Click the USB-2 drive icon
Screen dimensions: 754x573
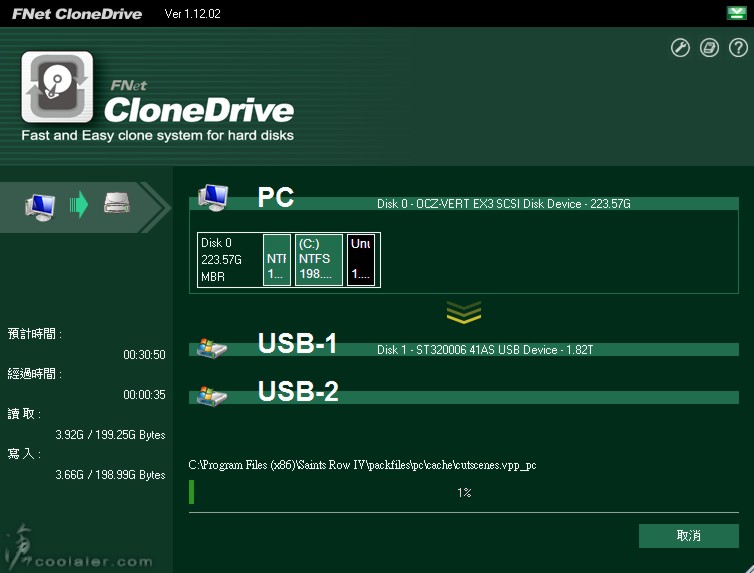coord(212,396)
